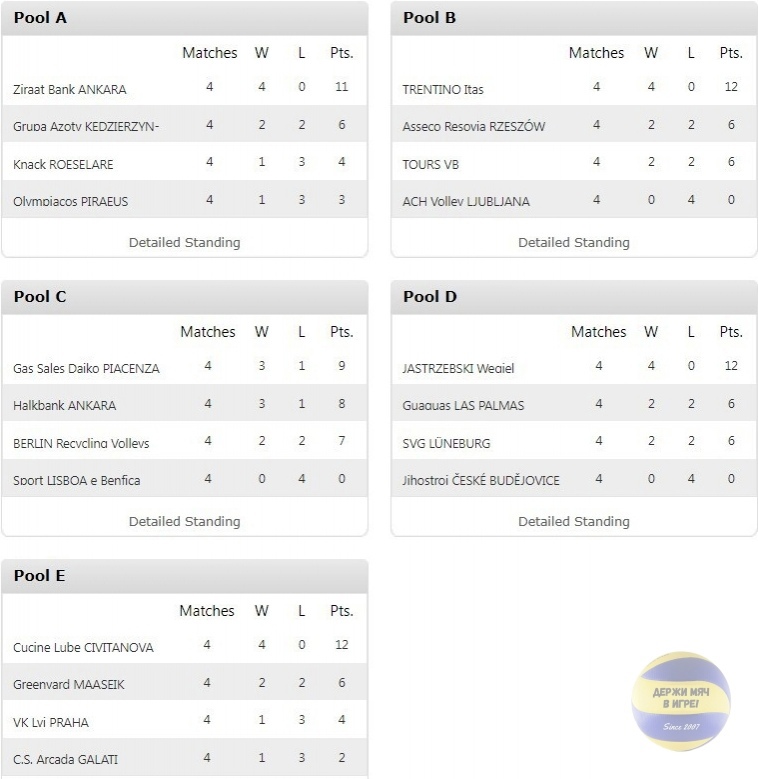
Task: Select the TRENTINO Itas team
Action: [x=443, y=89]
